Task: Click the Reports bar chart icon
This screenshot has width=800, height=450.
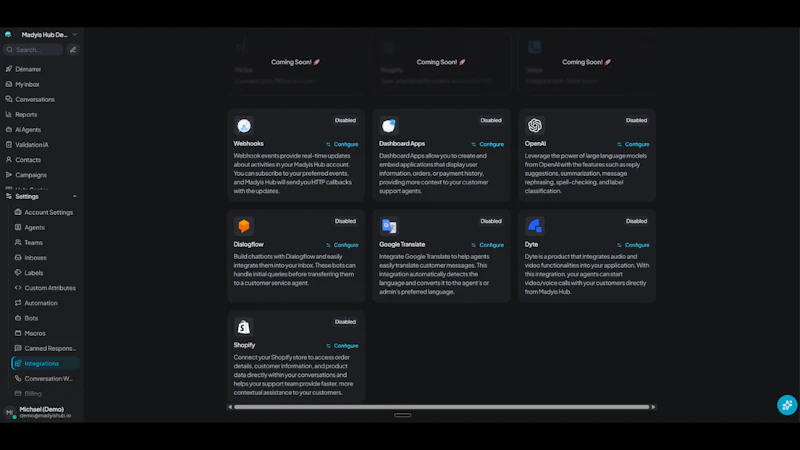Action: click(x=9, y=114)
